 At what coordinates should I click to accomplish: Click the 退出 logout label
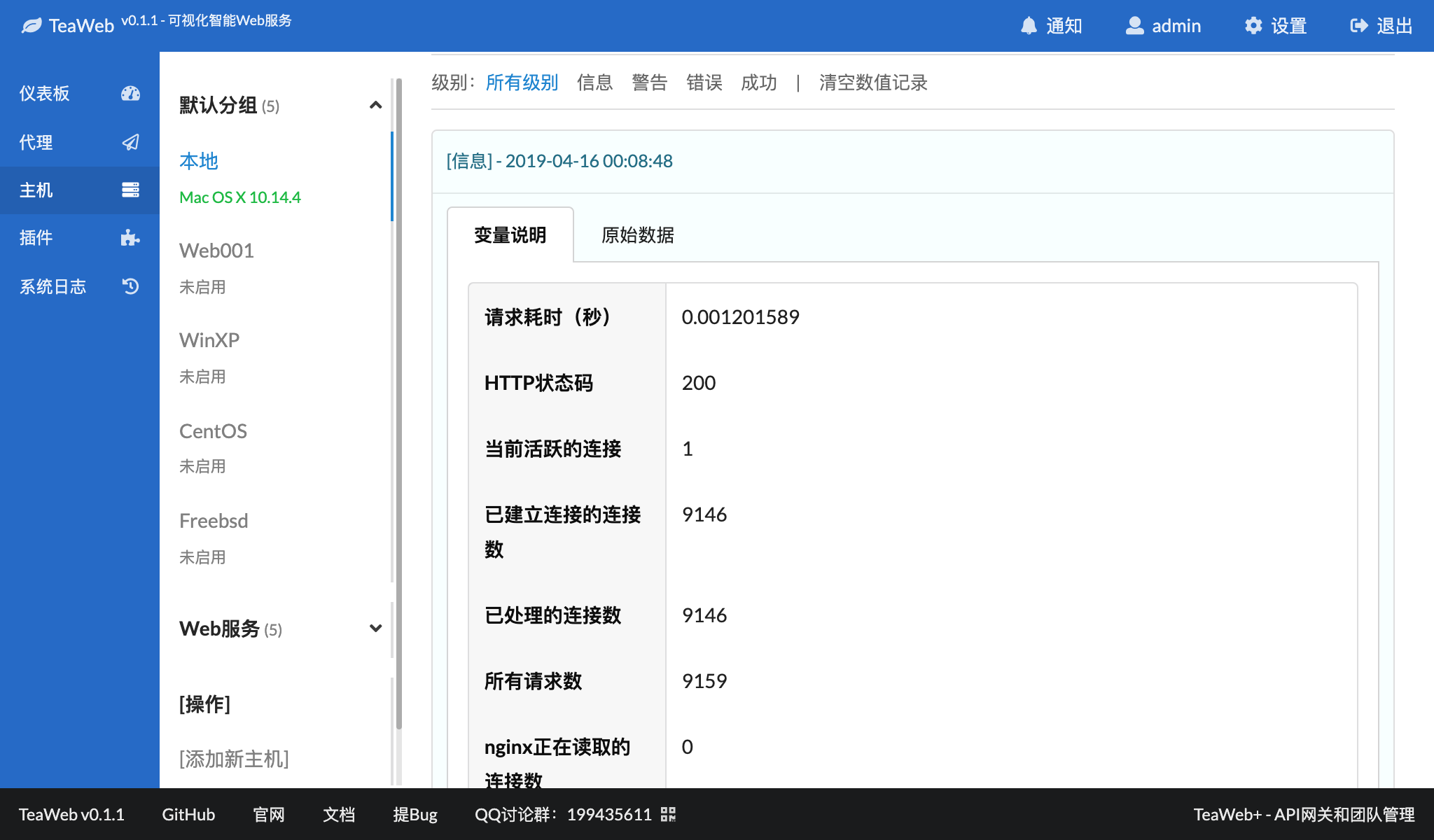pos(1395,26)
